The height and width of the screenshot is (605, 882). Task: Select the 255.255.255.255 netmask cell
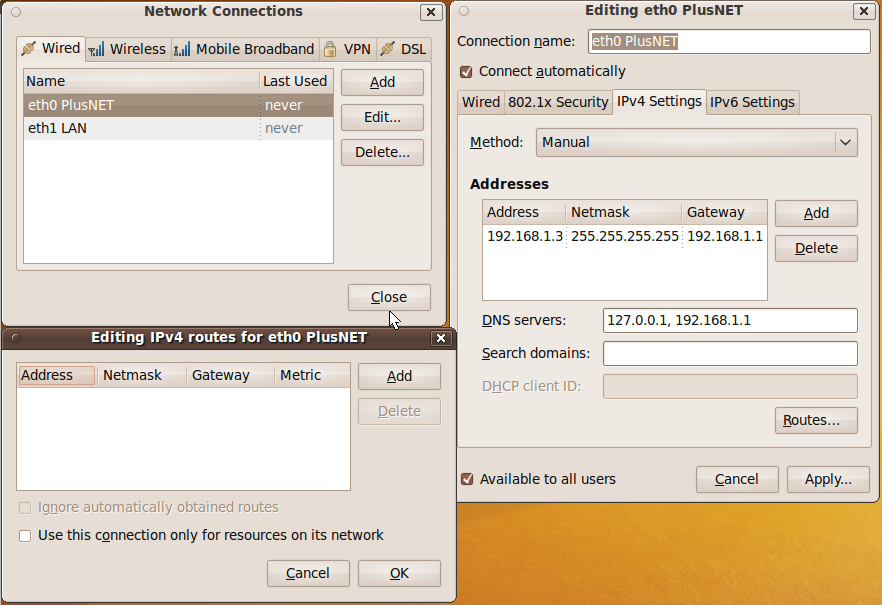625,236
